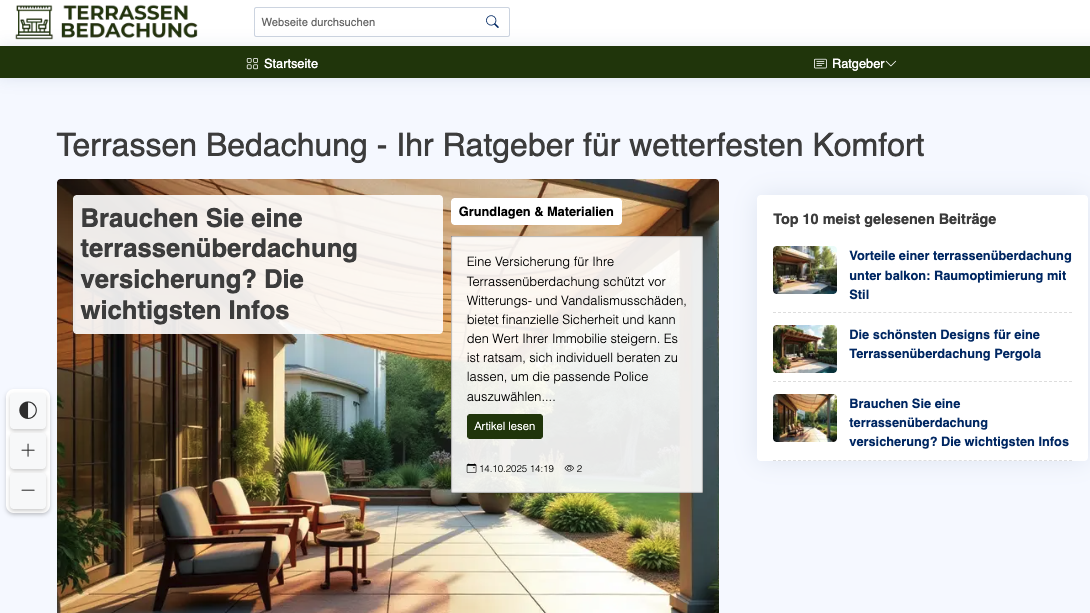The width and height of the screenshot is (1090, 613).
Task: Open the Terrassenüberdachung Pergola designs link
Action: coord(945,344)
